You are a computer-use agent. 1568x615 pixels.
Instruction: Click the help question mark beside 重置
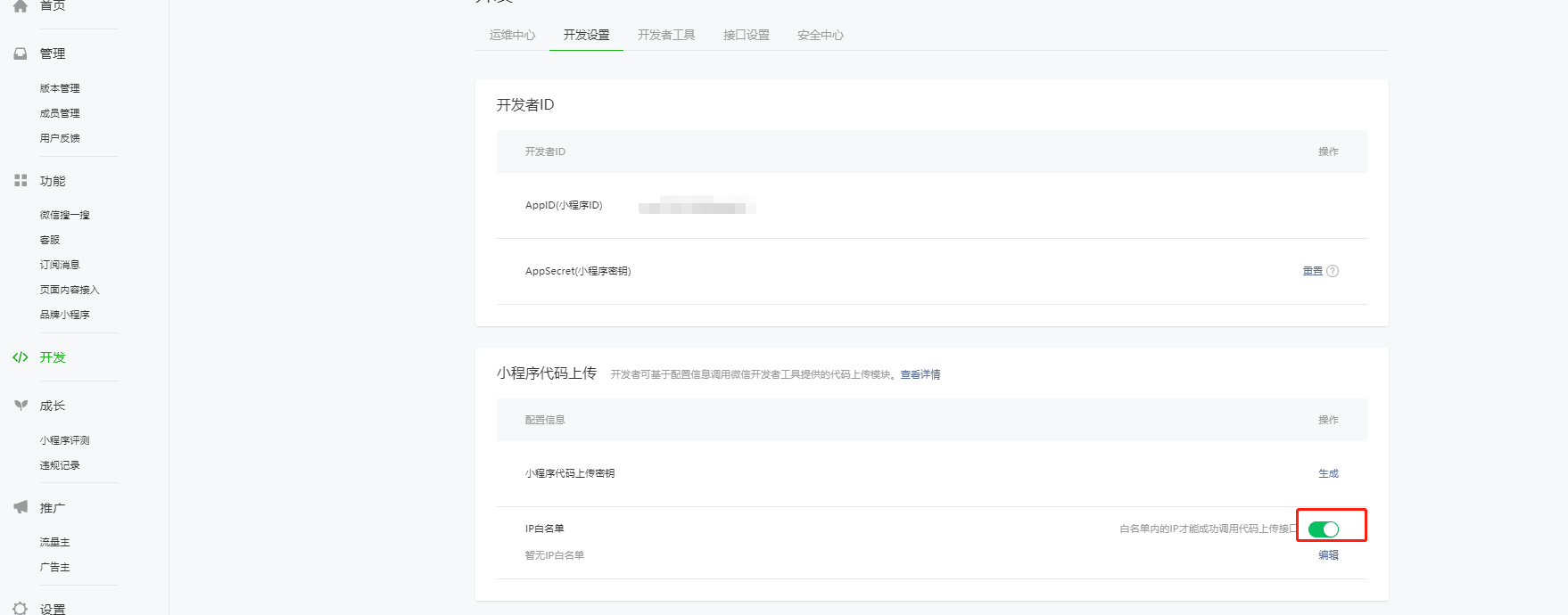1333,271
